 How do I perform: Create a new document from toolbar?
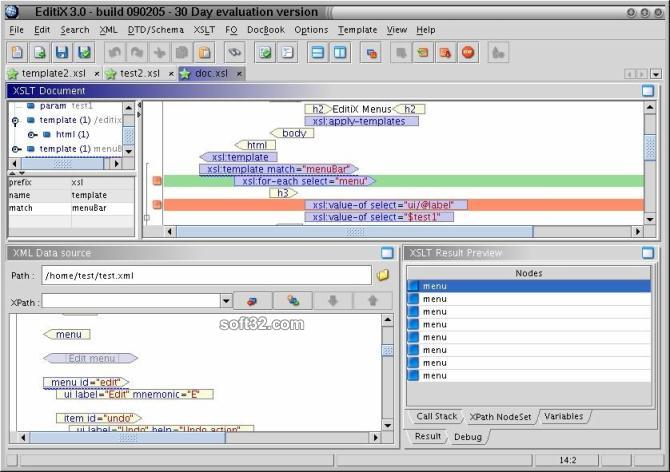pyautogui.click(x=18, y=53)
